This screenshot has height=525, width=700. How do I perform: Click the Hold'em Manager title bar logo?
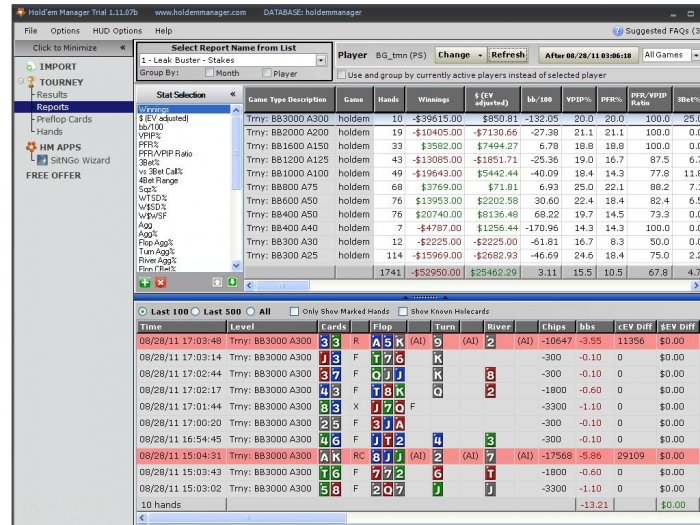click(21, 12)
